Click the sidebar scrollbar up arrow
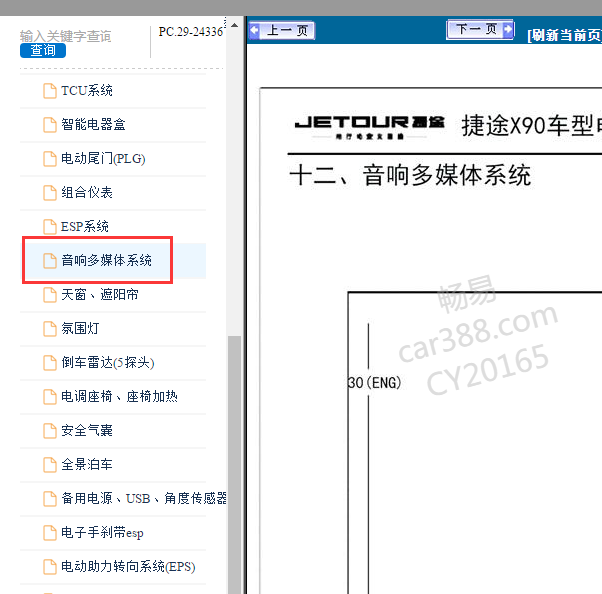The width and height of the screenshot is (602, 594). [x=235, y=25]
